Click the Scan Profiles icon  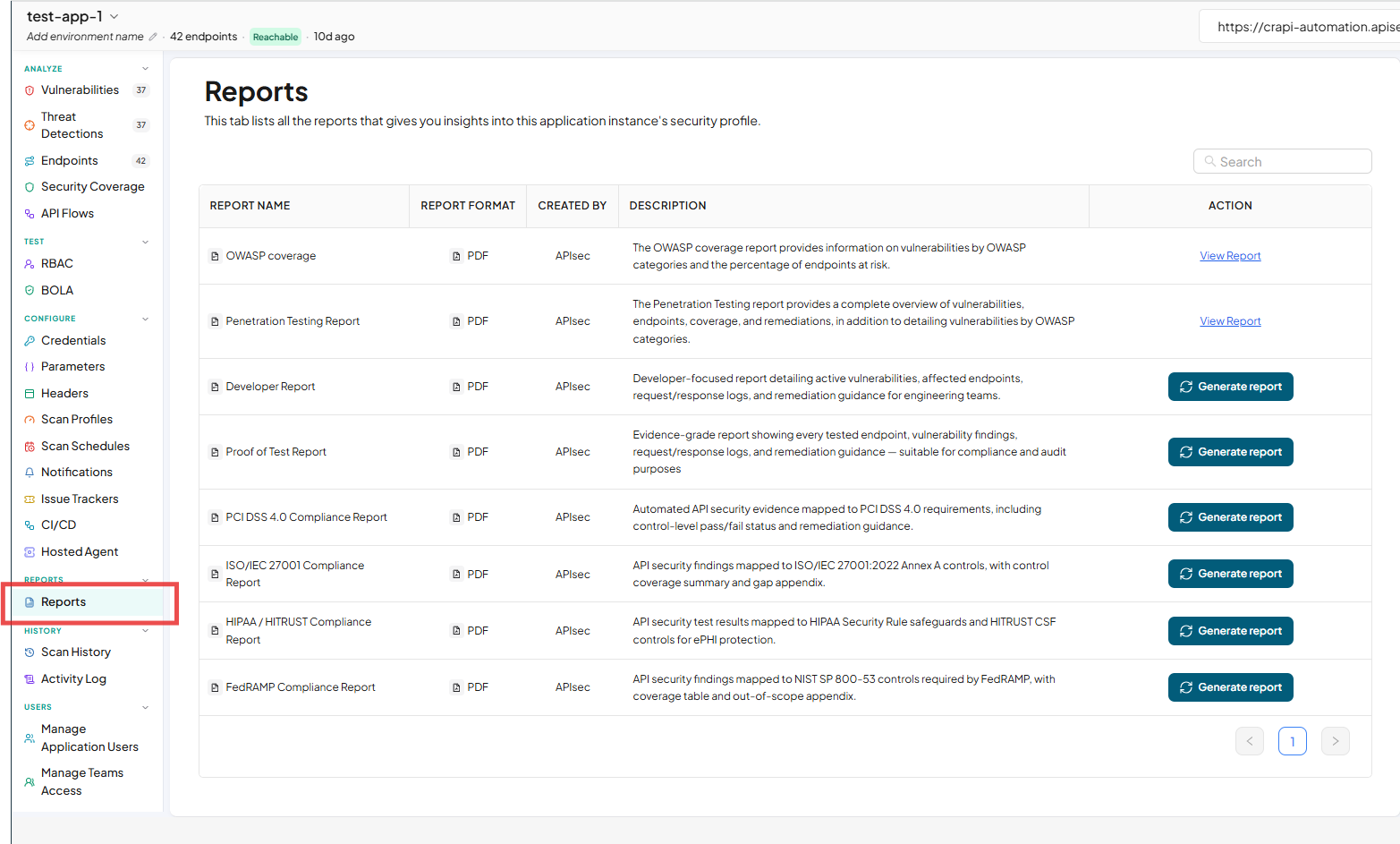click(x=30, y=420)
